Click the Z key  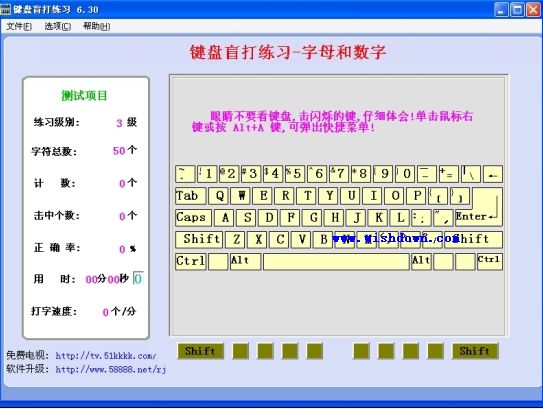pos(235,240)
